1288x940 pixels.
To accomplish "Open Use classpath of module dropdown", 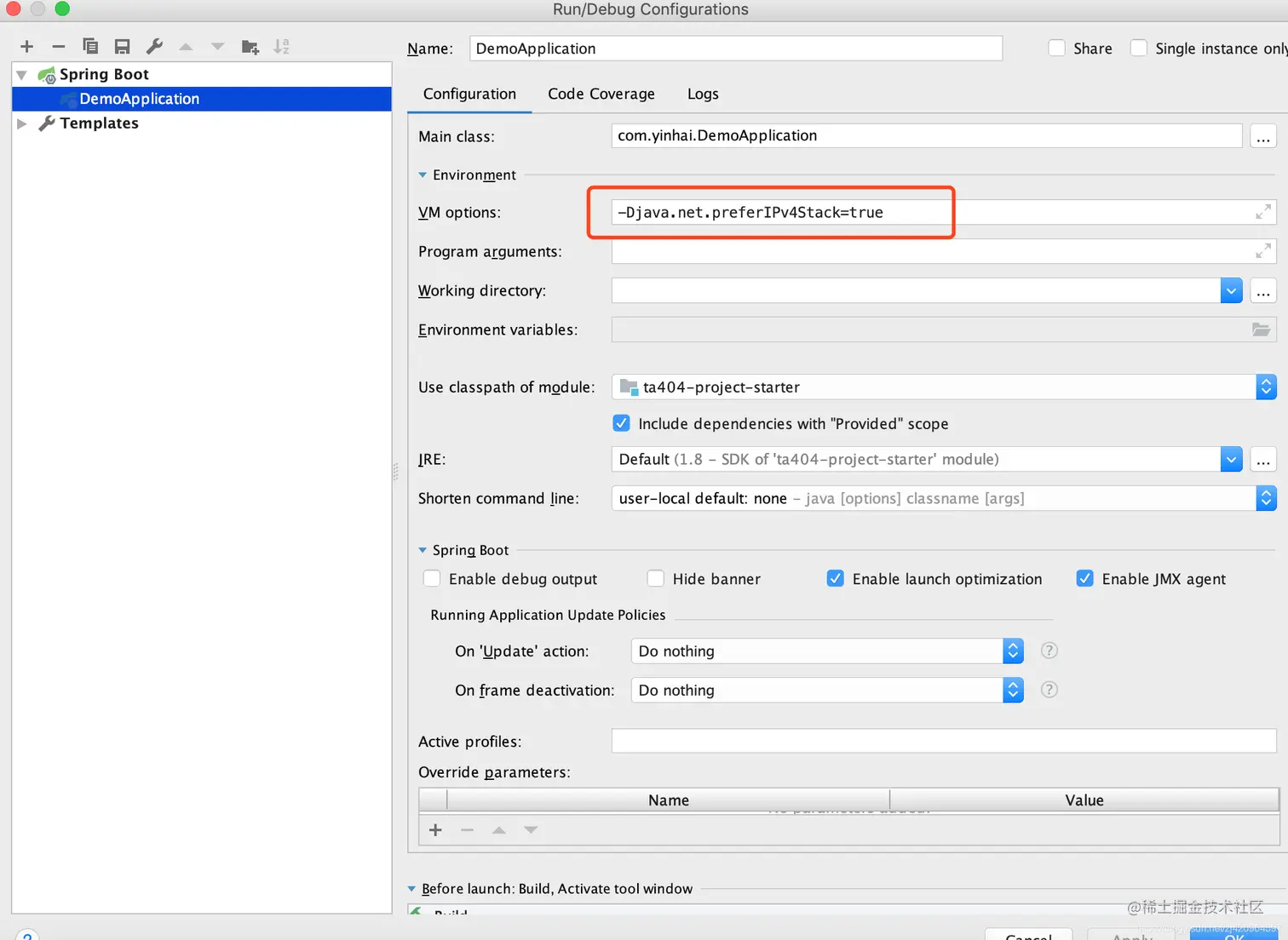I will (x=1266, y=387).
